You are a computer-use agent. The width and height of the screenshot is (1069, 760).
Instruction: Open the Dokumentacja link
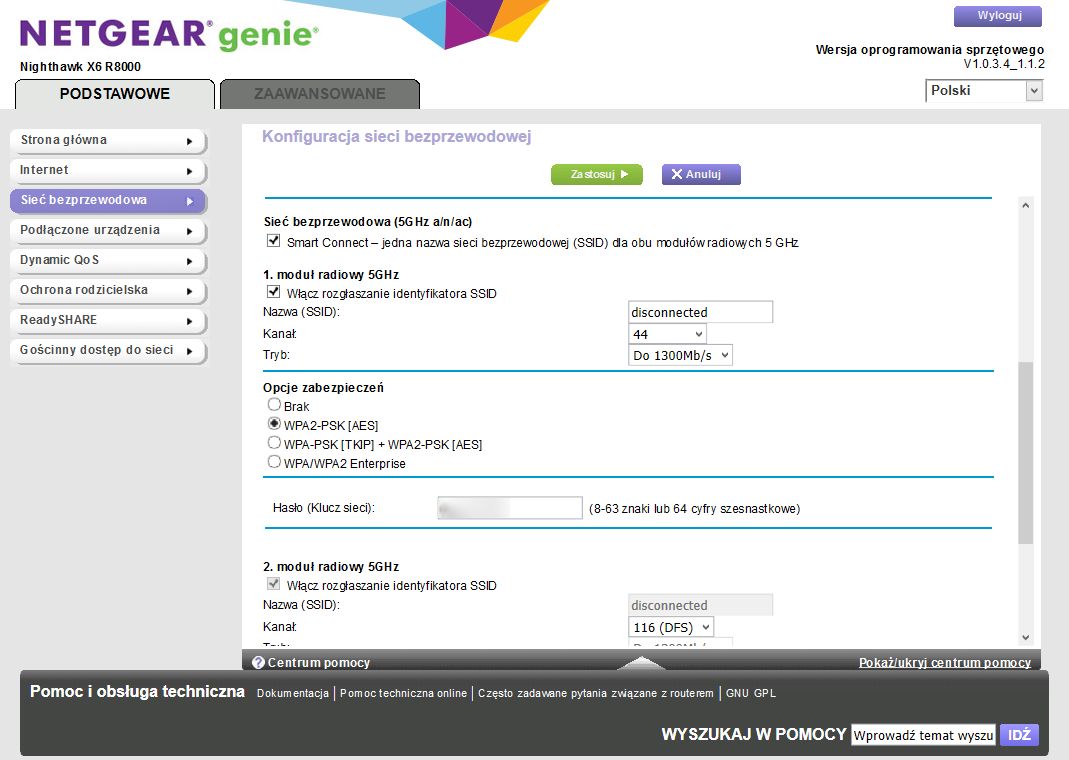(292, 693)
